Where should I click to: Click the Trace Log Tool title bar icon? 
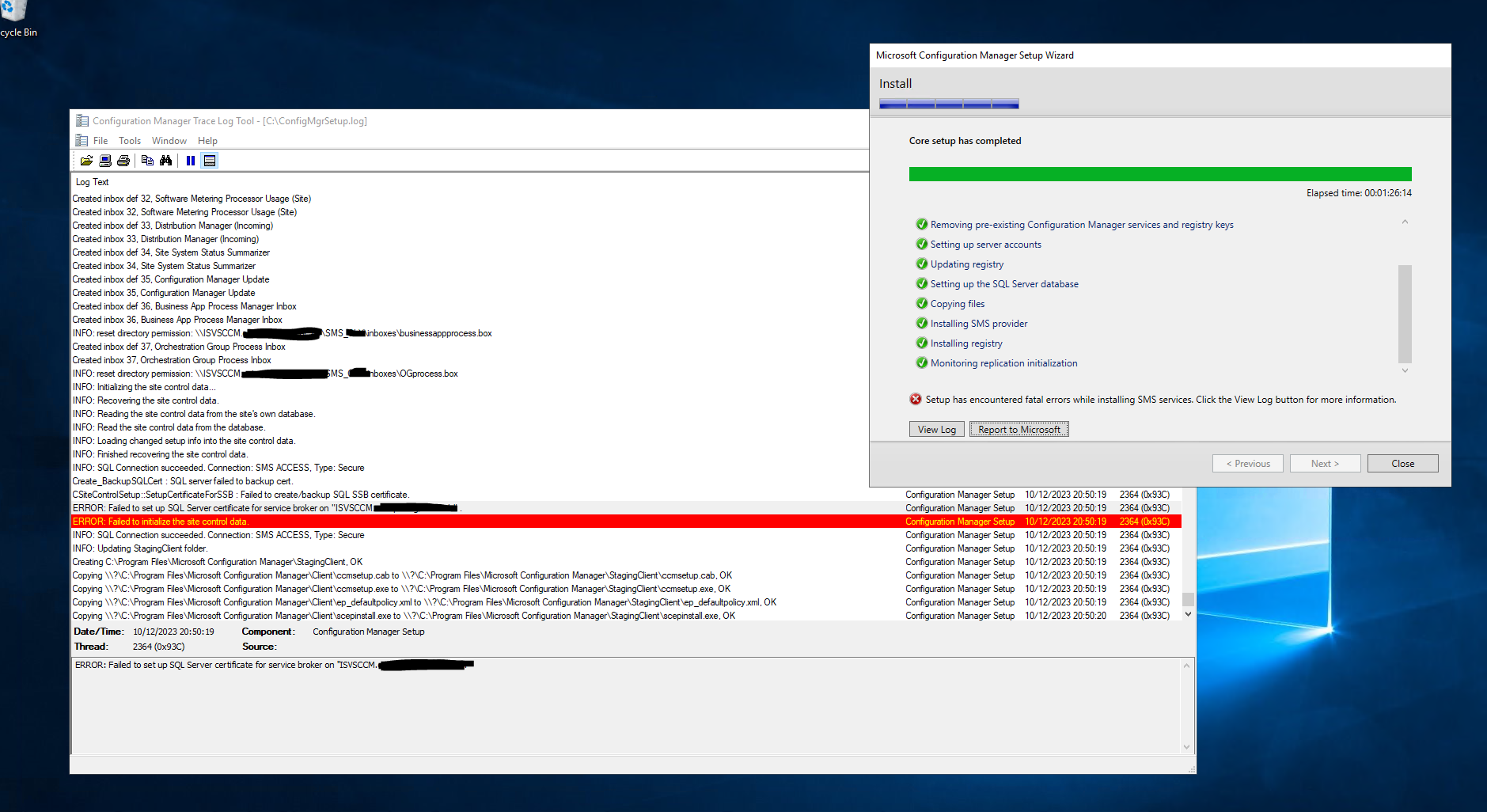(x=82, y=121)
